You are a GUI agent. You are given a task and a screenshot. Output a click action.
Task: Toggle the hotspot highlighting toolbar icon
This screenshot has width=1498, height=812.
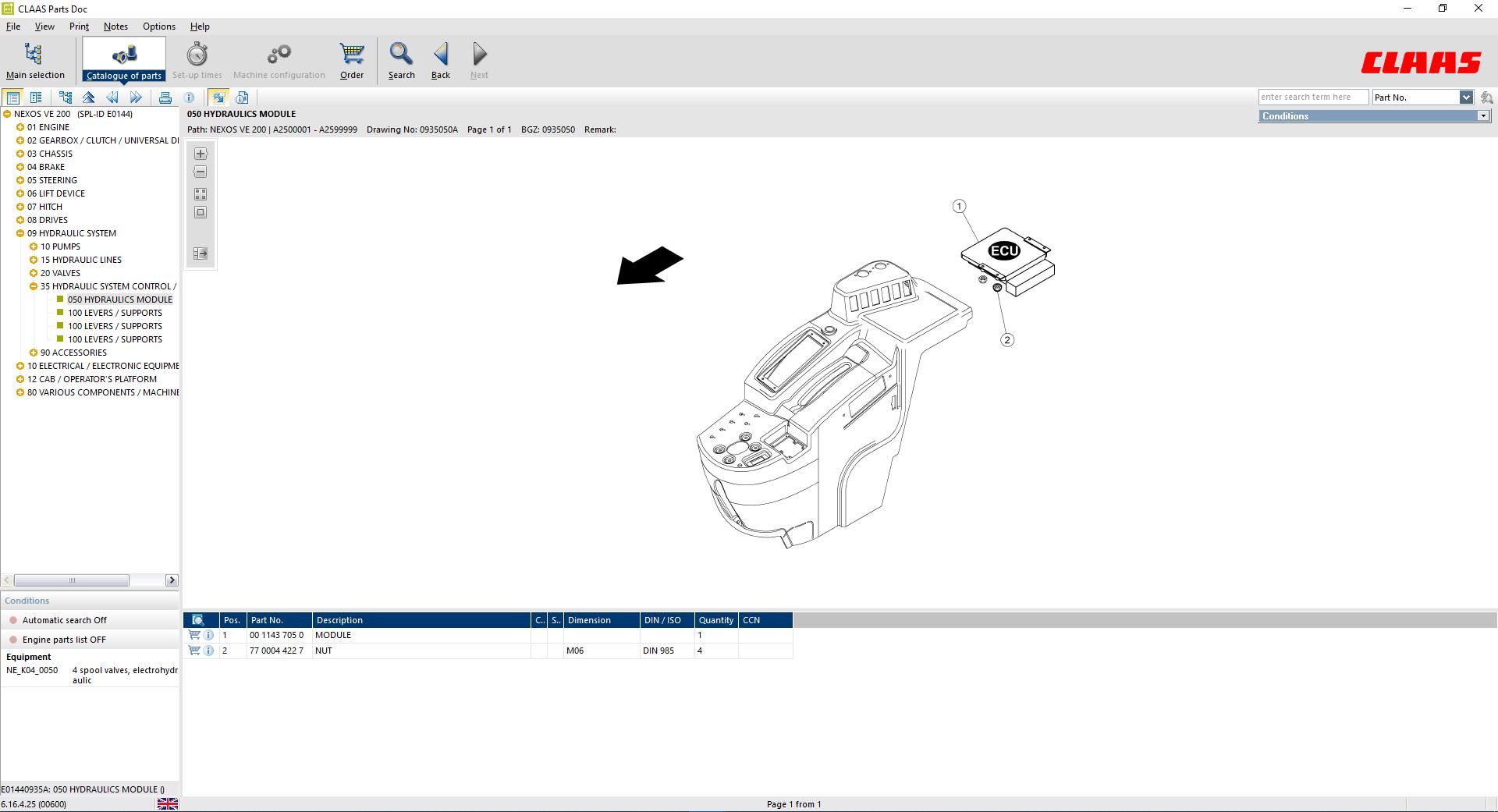[219, 97]
